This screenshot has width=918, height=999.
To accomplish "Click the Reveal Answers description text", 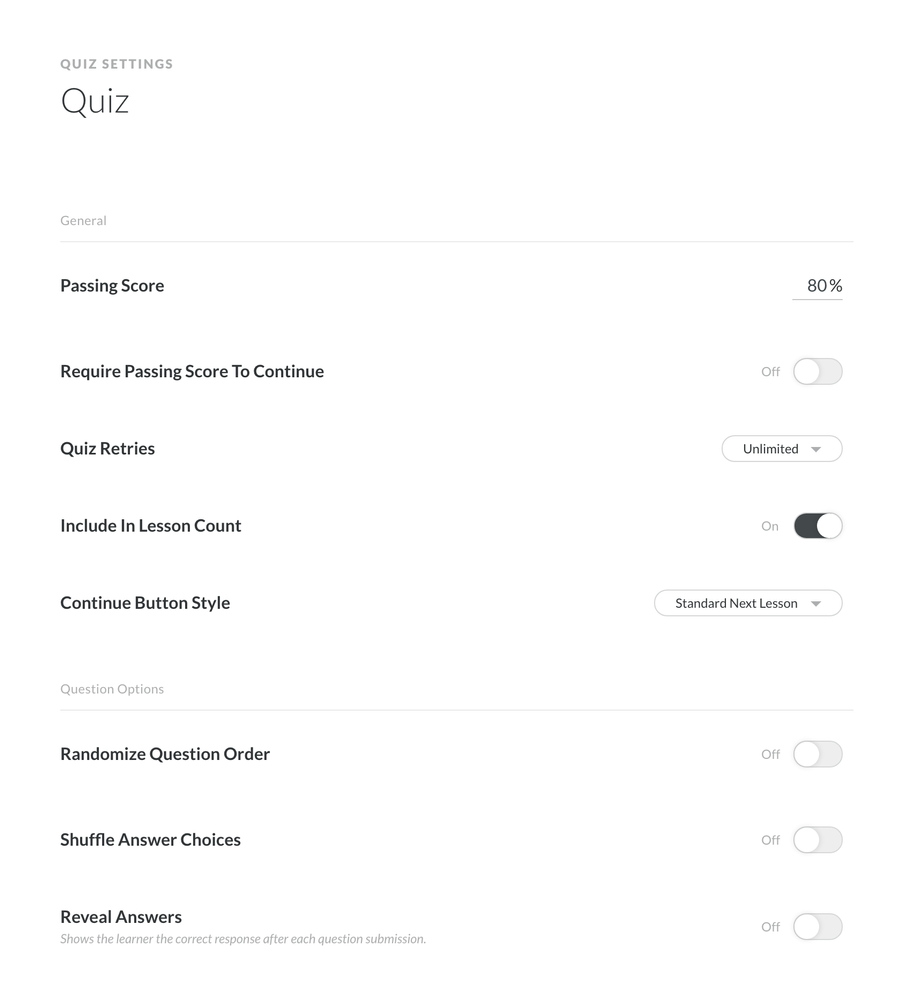I will pos(243,939).
